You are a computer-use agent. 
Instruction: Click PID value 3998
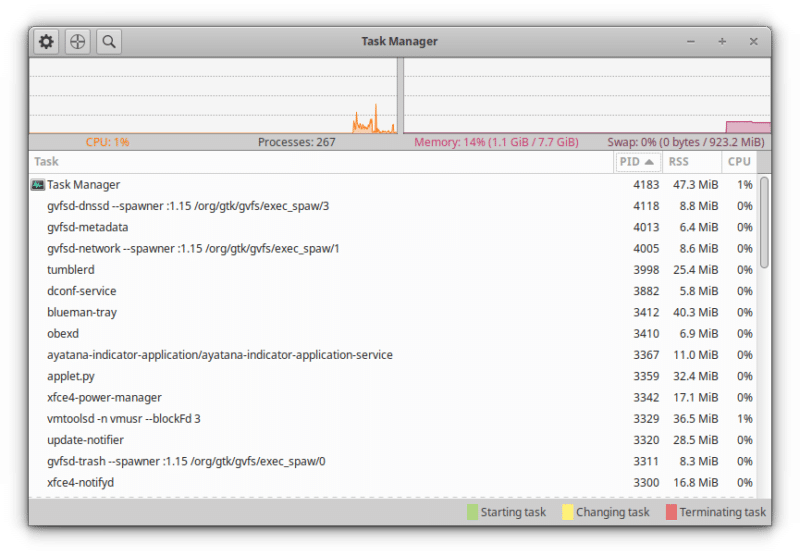[x=646, y=270]
